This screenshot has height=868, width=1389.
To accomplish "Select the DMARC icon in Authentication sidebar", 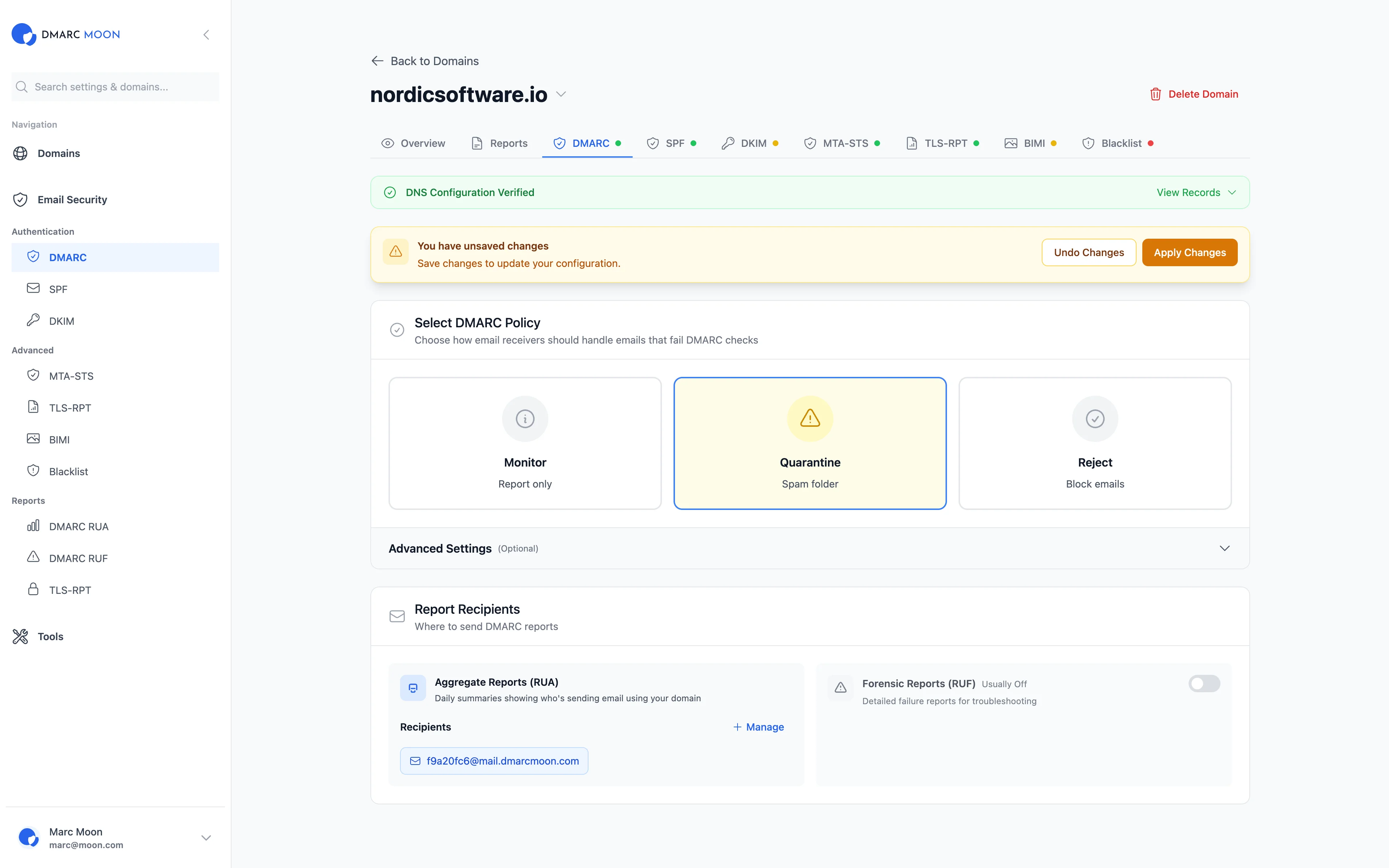I will [33, 257].
